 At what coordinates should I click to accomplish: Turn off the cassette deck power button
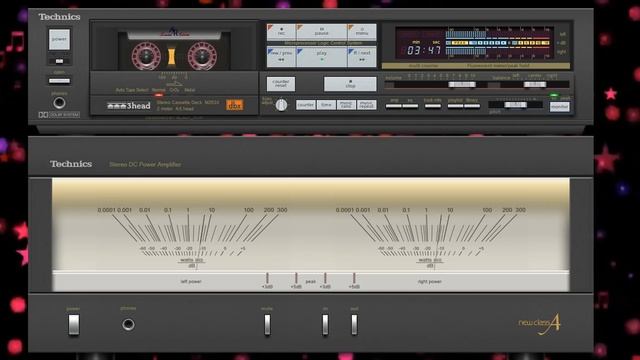pos(59,39)
